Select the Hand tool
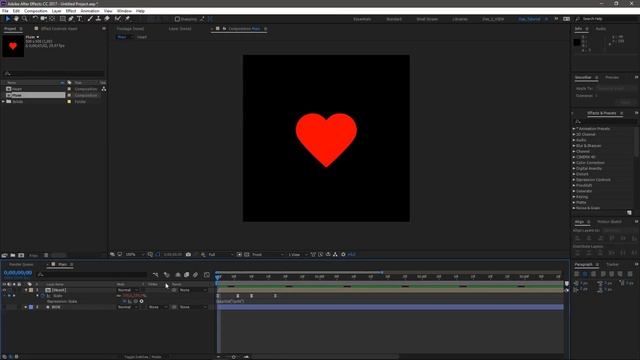 tap(16, 19)
